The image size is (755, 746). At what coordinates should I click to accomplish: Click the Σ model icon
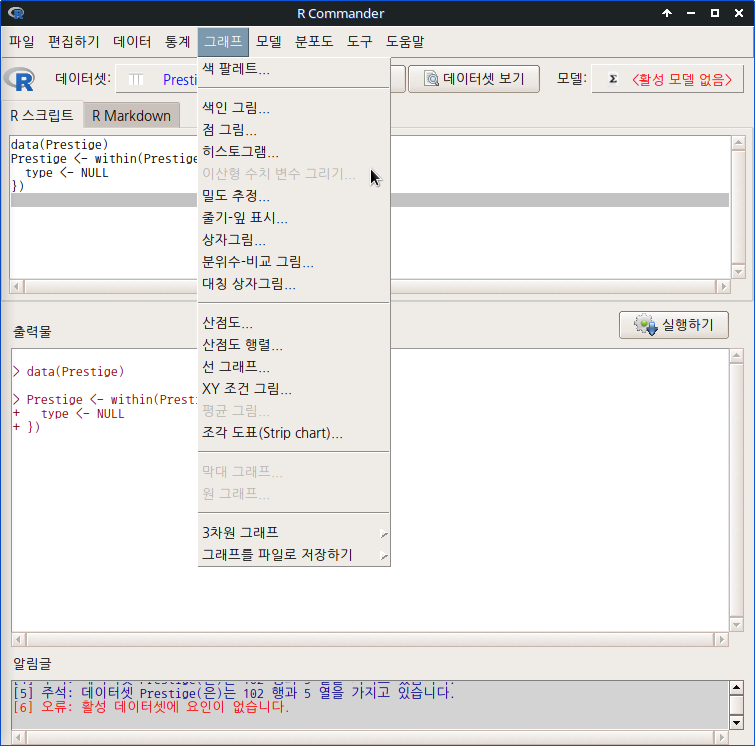coord(613,79)
